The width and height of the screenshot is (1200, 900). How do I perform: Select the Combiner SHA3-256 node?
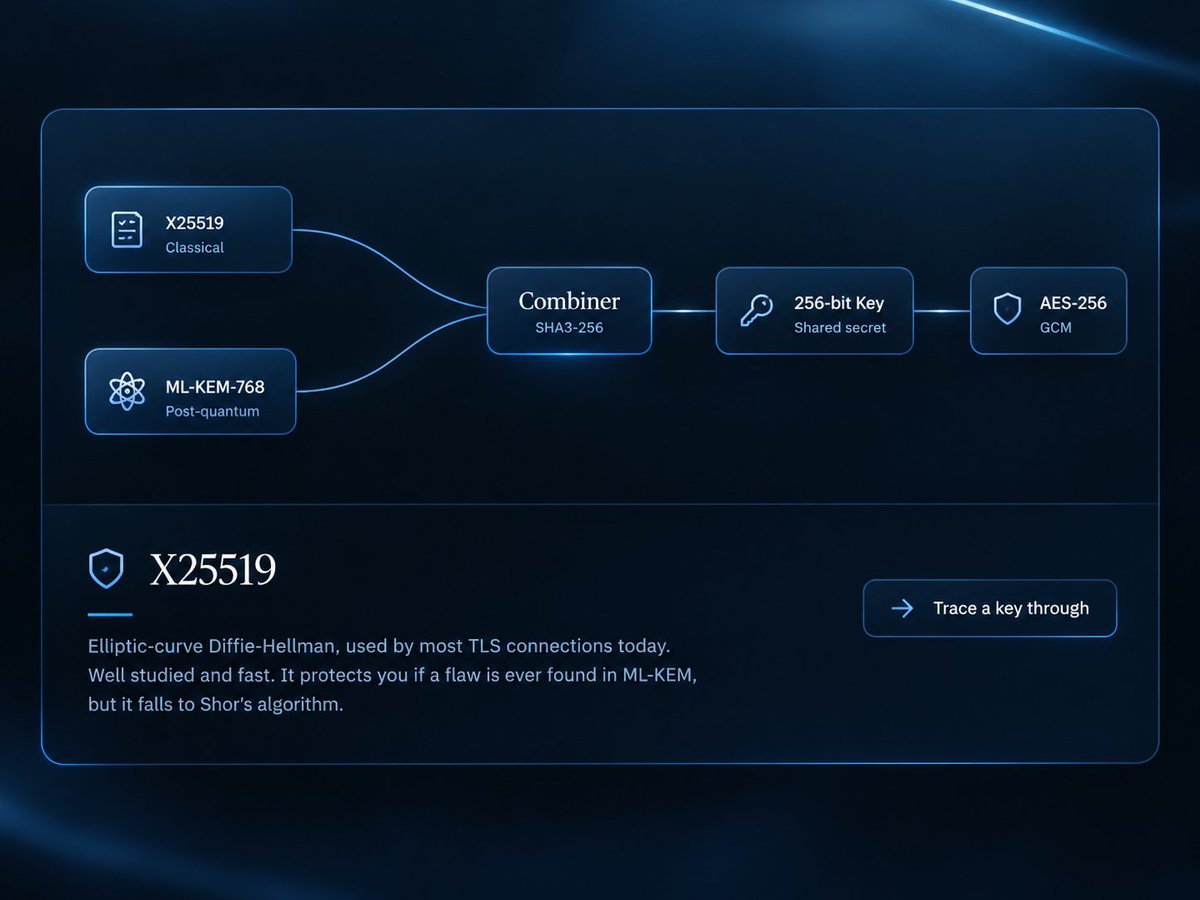point(569,310)
